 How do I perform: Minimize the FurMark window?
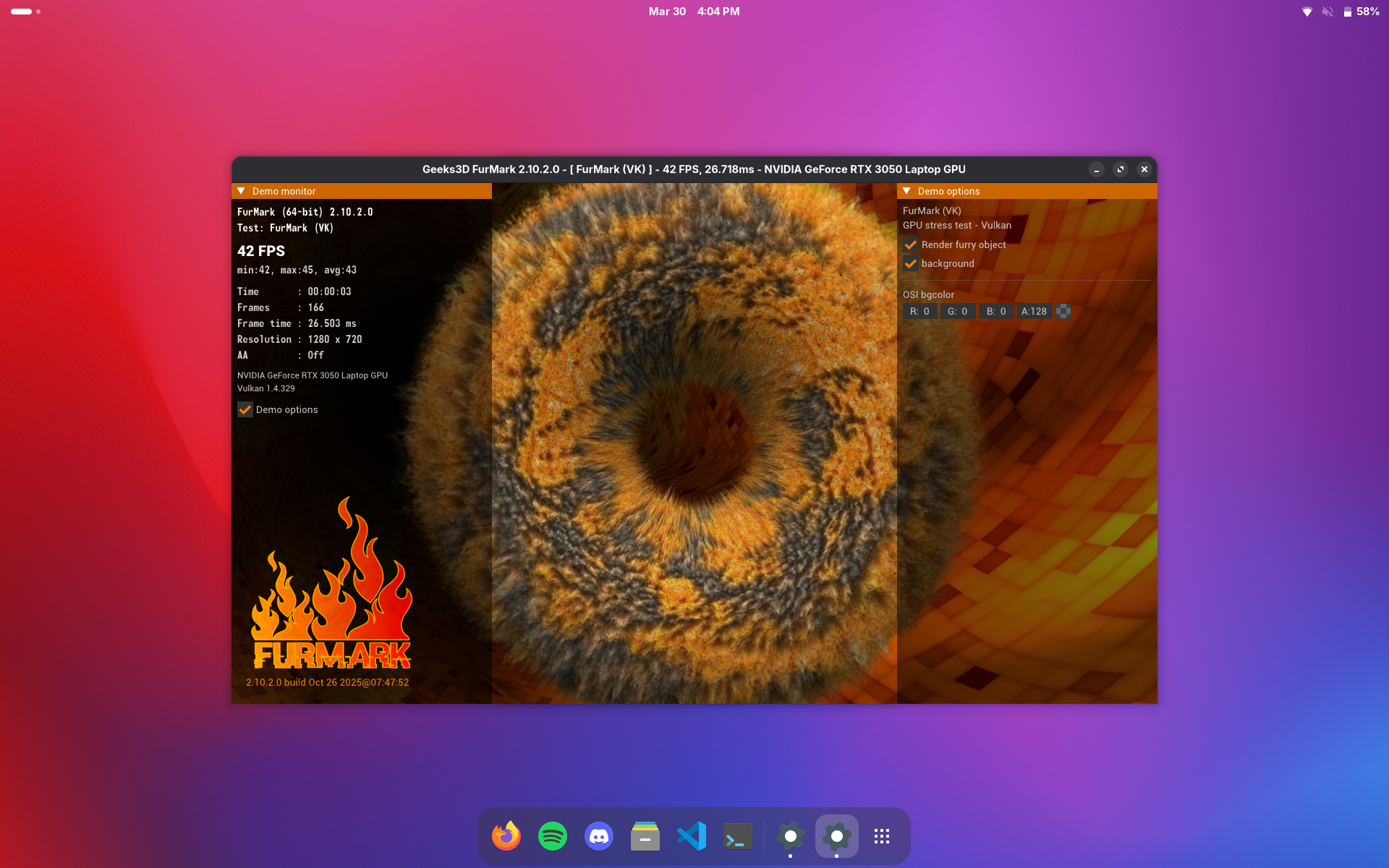pyautogui.click(x=1097, y=169)
